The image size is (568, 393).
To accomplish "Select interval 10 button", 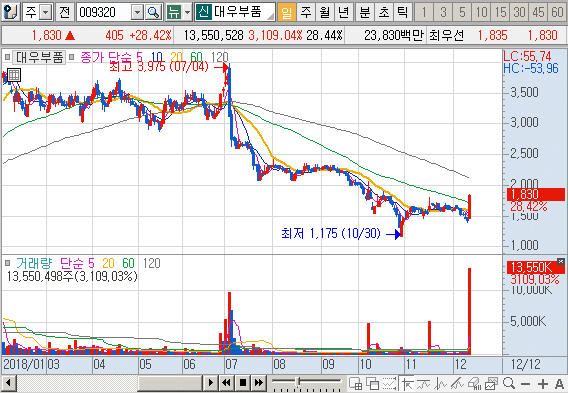I will tap(481, 12).
